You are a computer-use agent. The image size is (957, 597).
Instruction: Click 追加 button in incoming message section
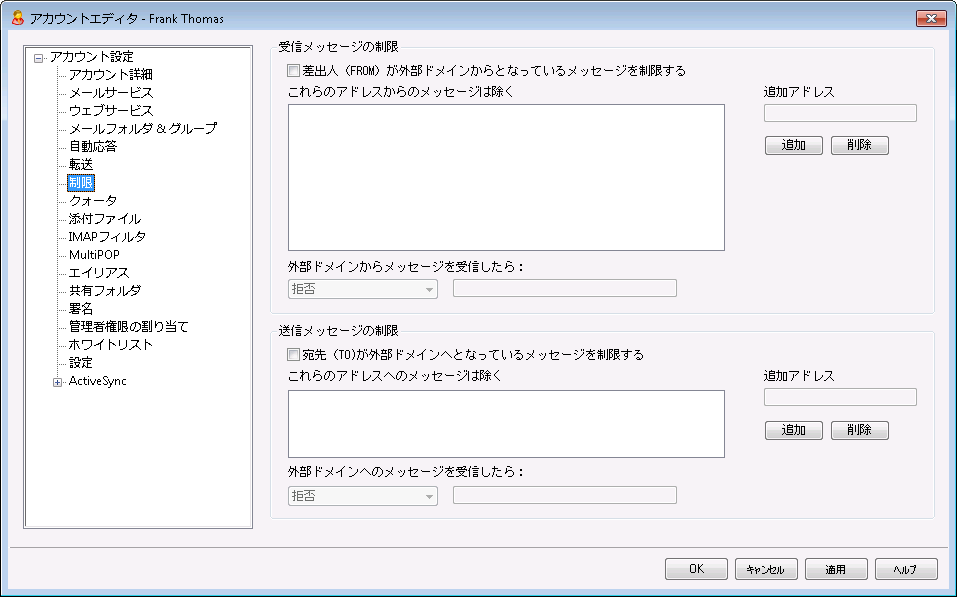pos(793,145)
